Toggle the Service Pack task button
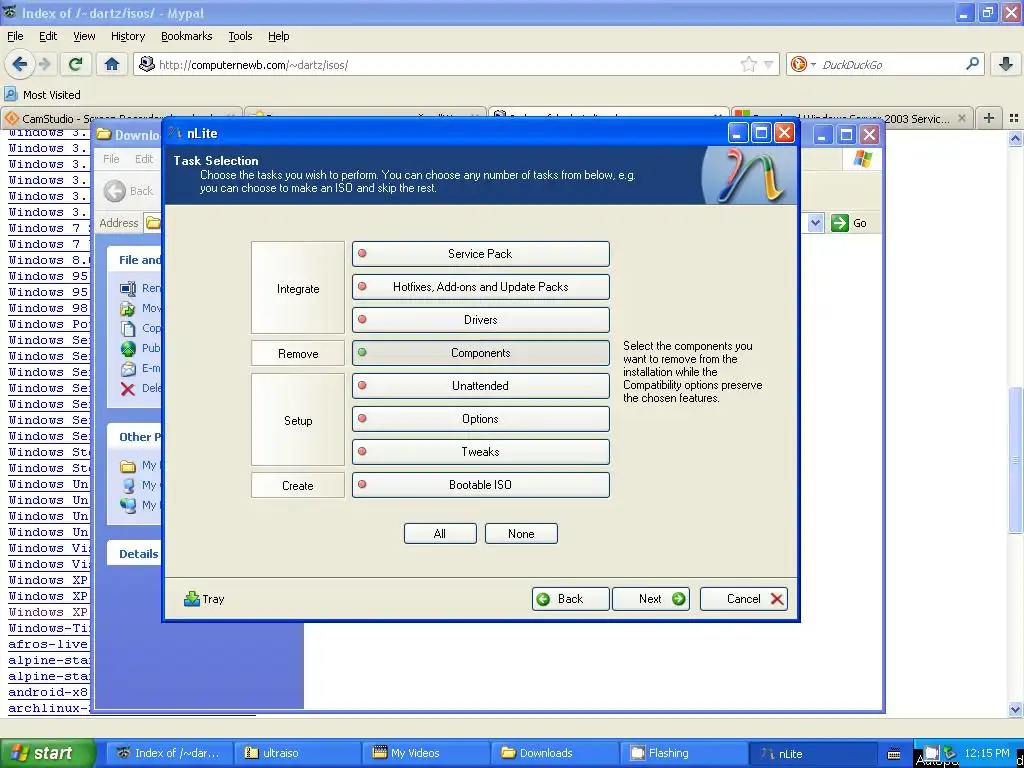This screenshot has width=1024, height=768. pyautogui.click(x=481, y=254)
